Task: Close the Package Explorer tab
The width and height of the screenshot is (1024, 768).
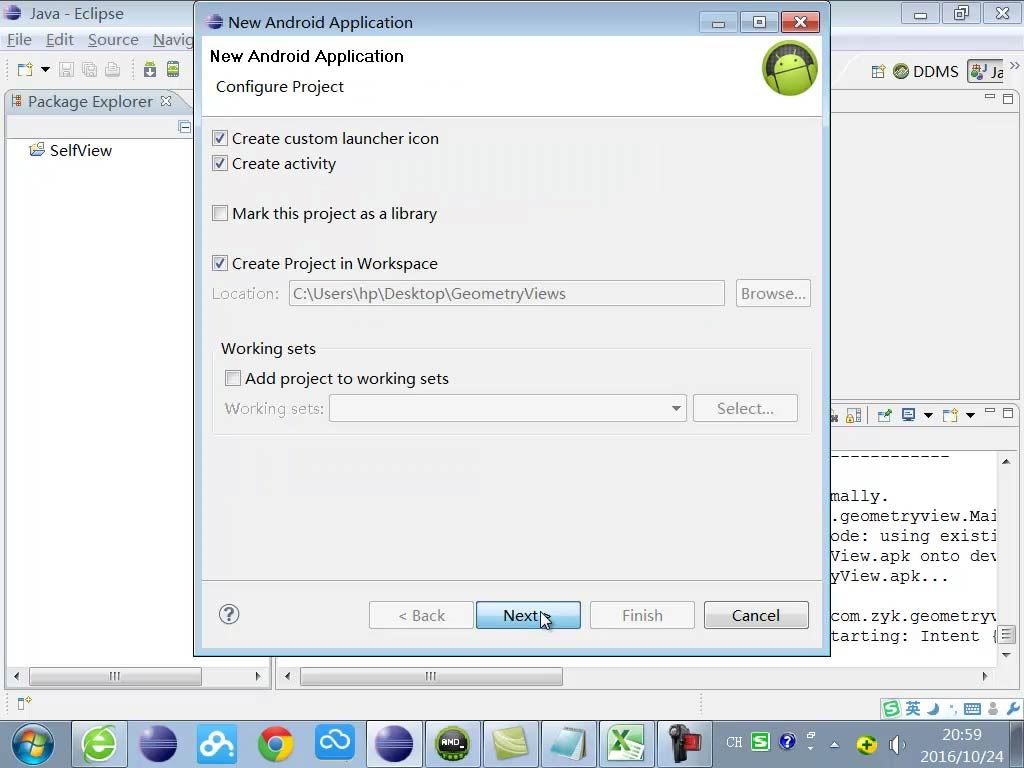Action: coord(166,101)
